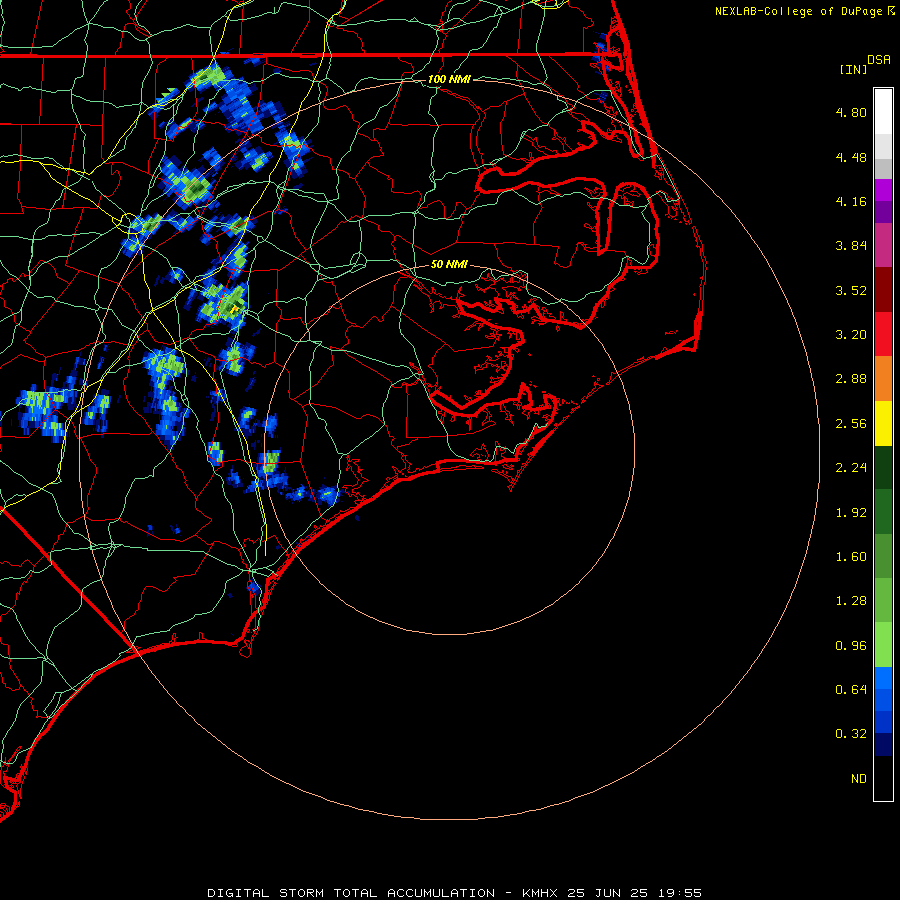Click the 2.88 legend value
900x900 pixels.
(851, 379)
